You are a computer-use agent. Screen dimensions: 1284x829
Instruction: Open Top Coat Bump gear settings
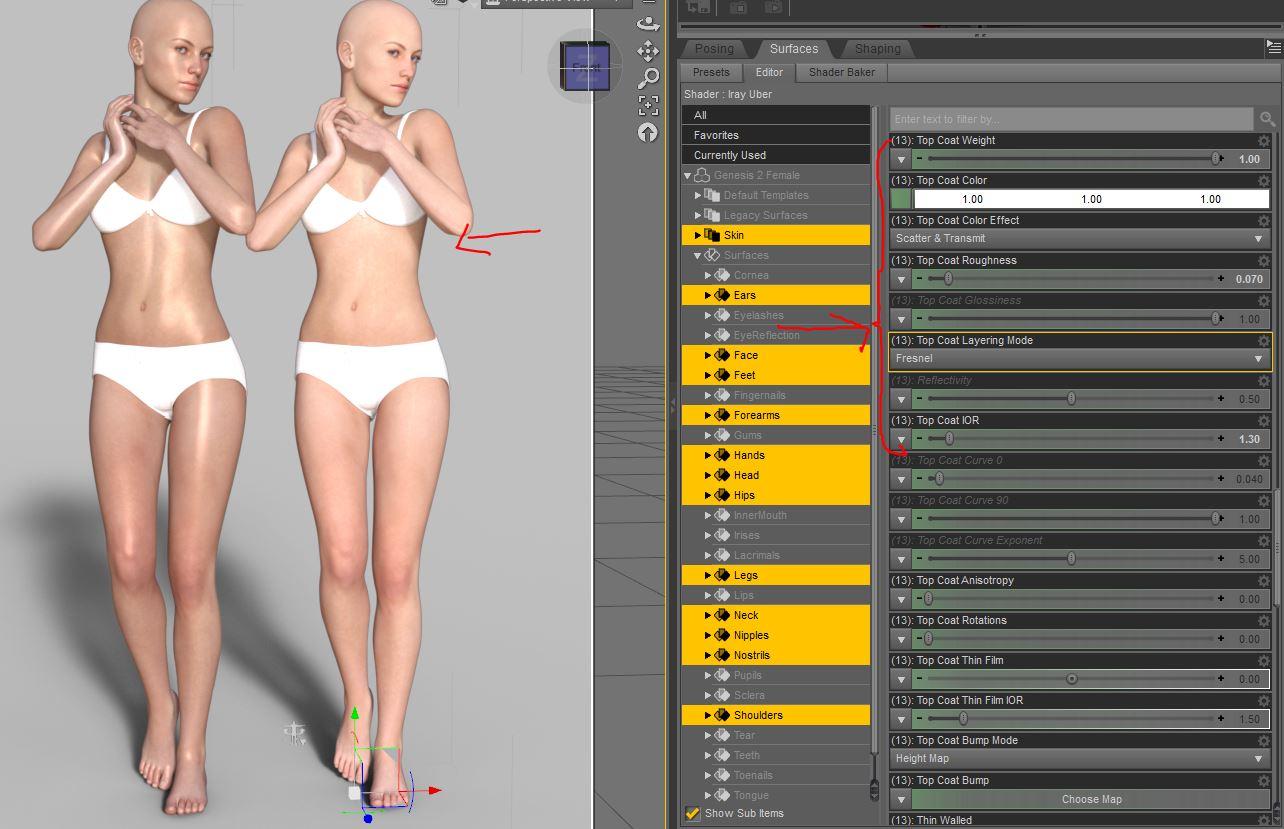pyautogui.click(x=1264, y=781)
